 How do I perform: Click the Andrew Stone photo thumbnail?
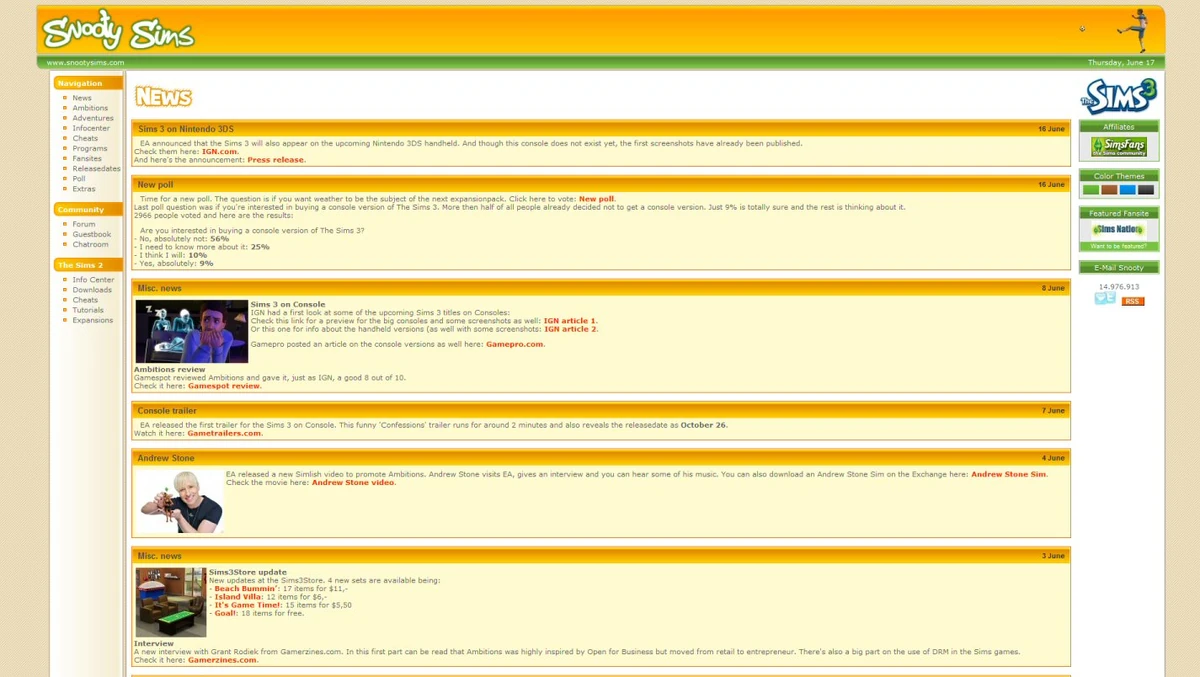click(x=181, y=501)
